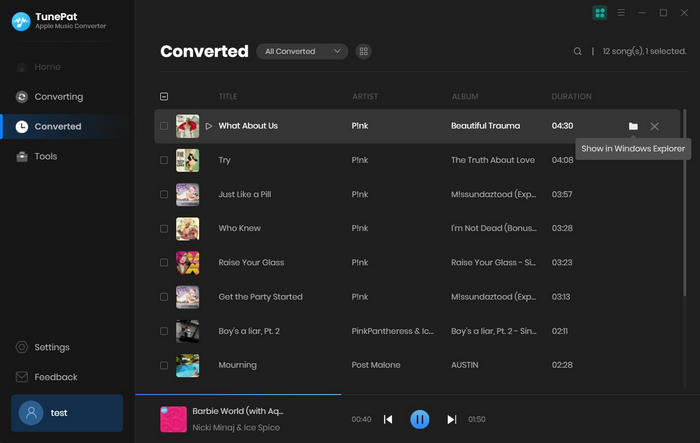Sort by the TITLE column header
700x443 pixels.
[x=228, y=96]
